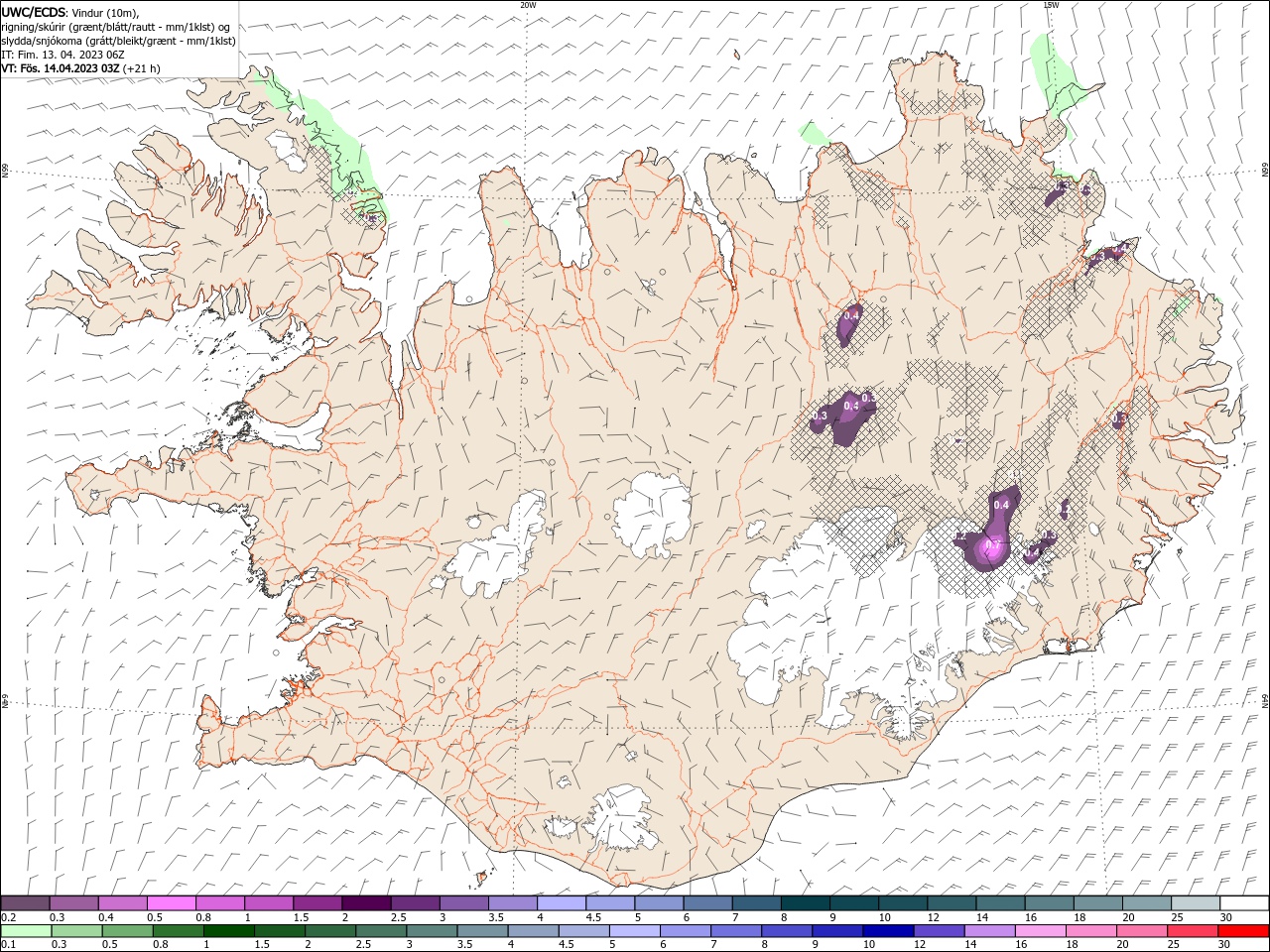Image resolution: width=1270 pixels, height=952 pixels.
Task: Select snow-scale swatch between 5 and 6
Action: pos(659,903)
